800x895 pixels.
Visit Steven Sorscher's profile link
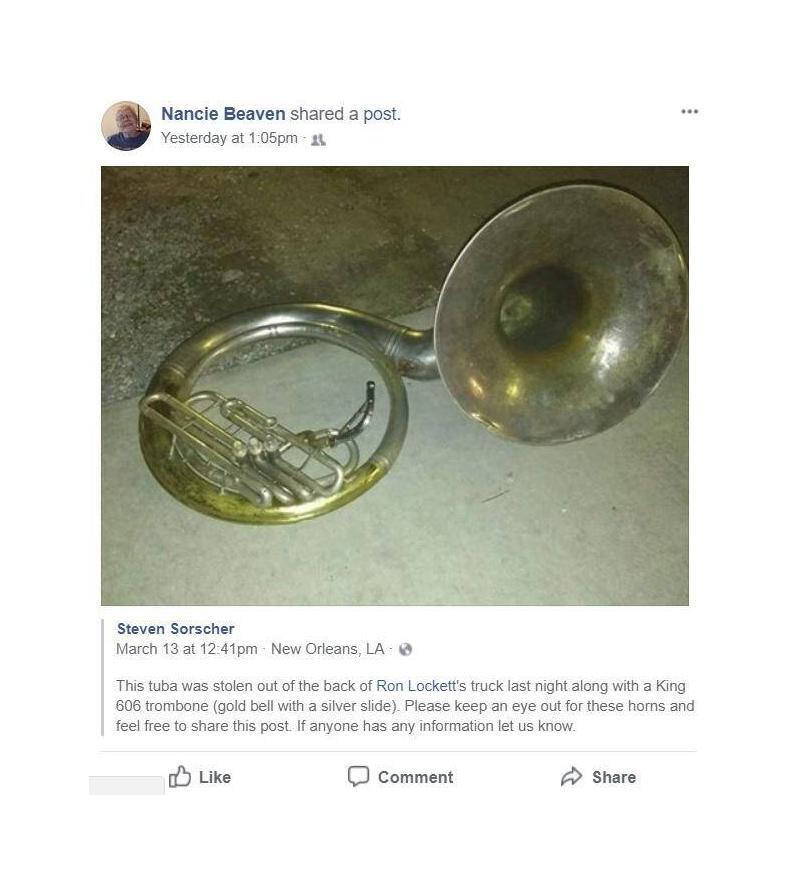pos(176,628)
